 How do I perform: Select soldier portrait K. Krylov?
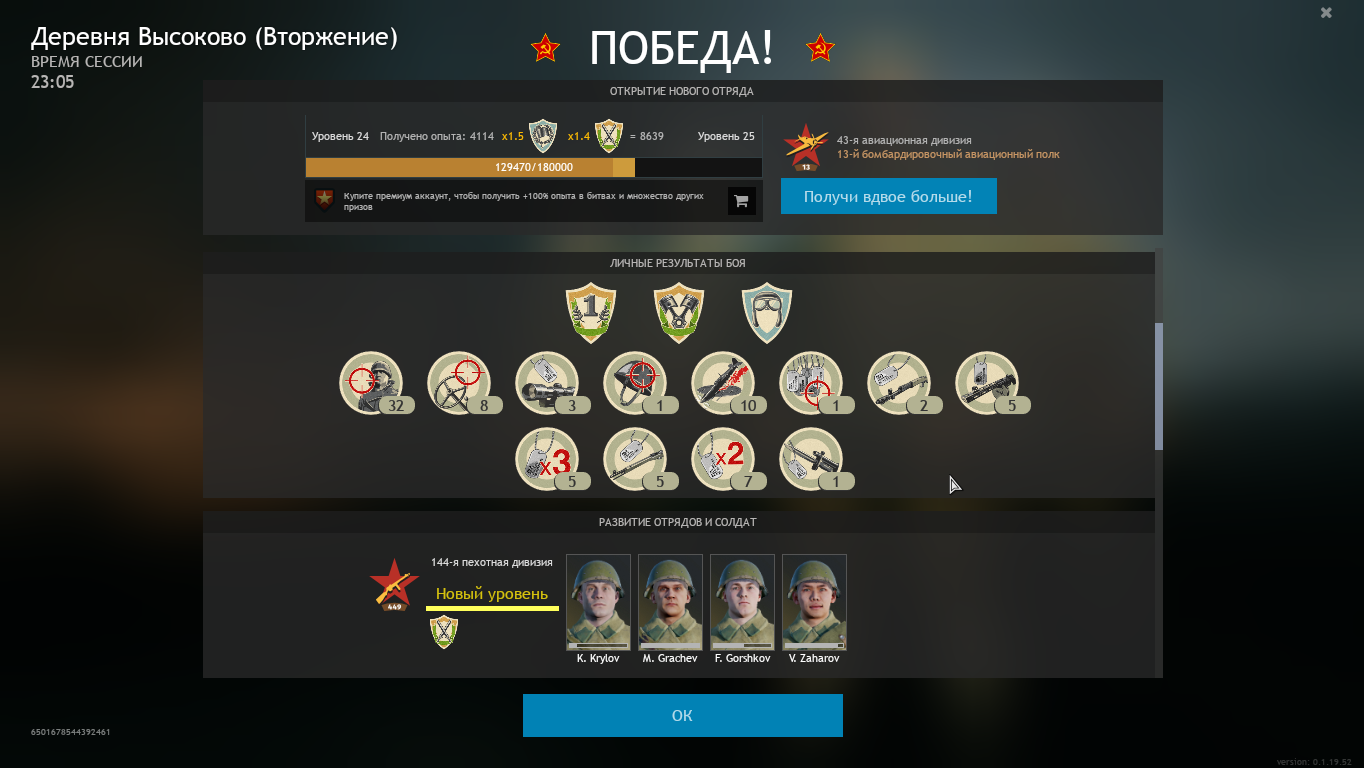598,602
